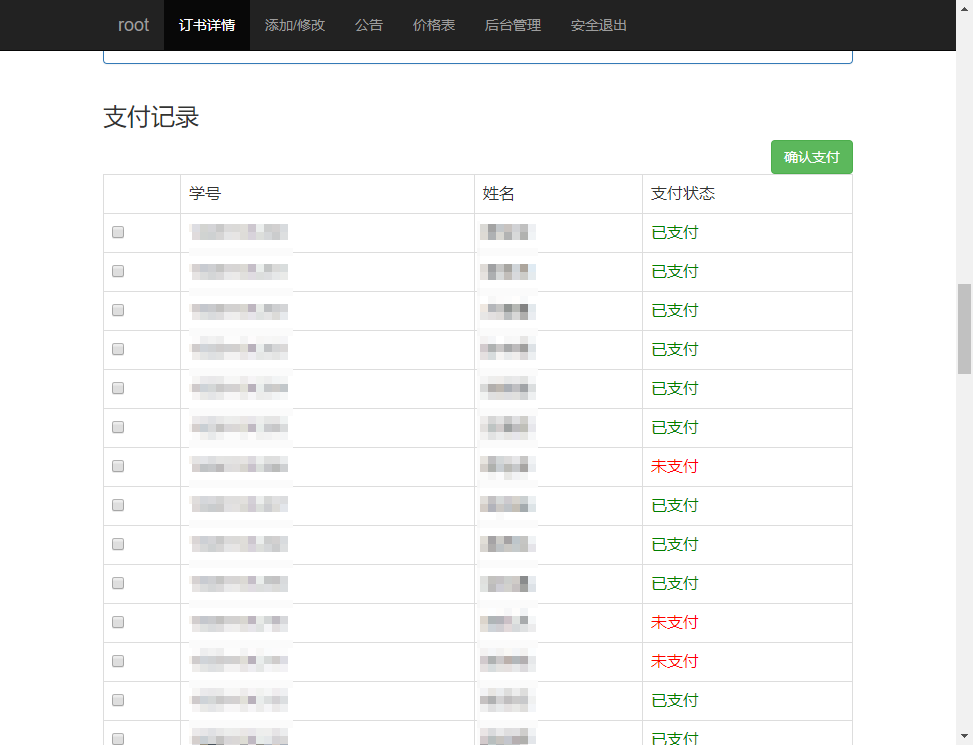Click the 支付状态 column header
The height and width of the screenshot is (745, 973).
pos(683,194)
